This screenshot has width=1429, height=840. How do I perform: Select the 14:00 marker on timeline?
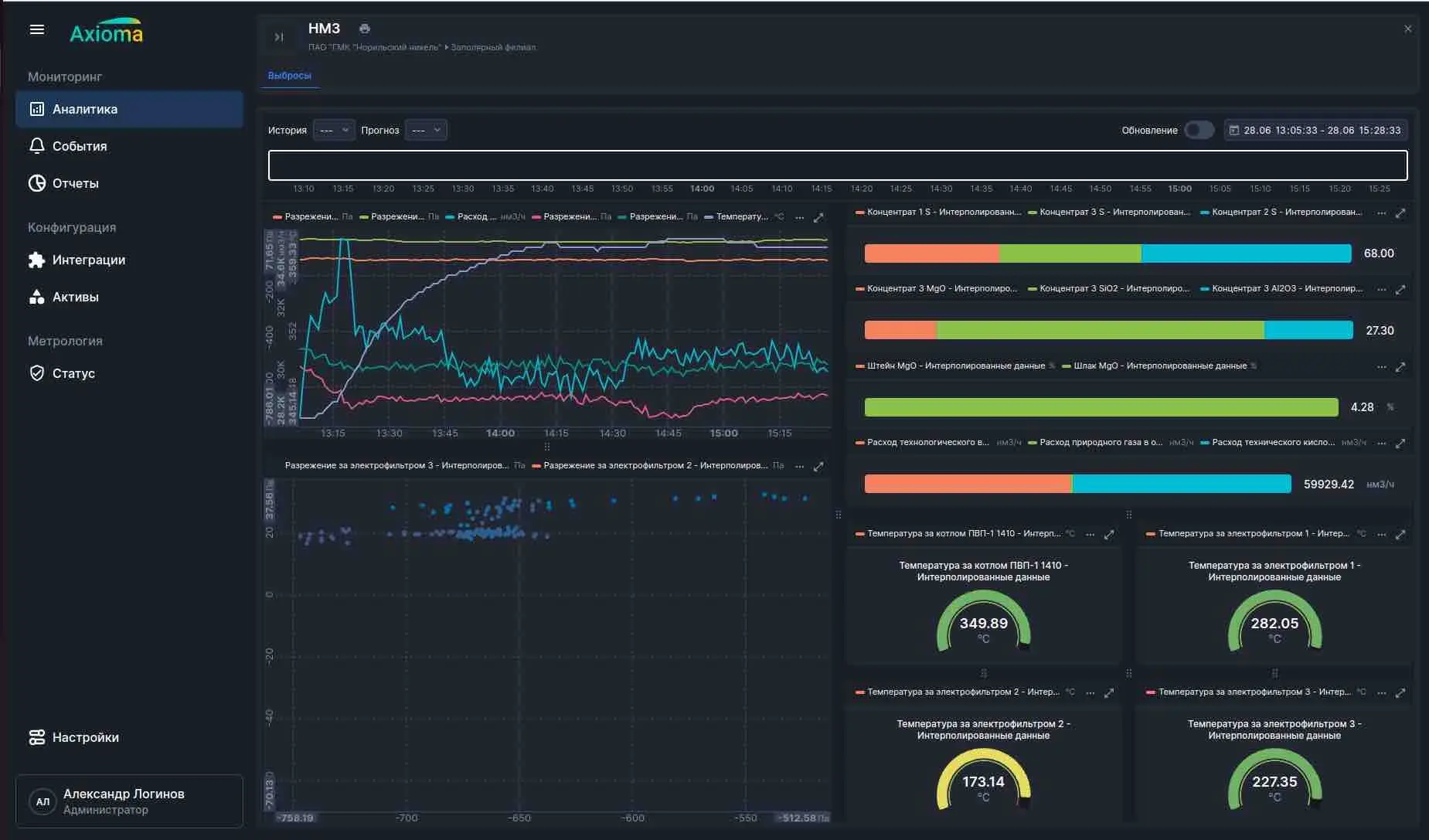702,189
